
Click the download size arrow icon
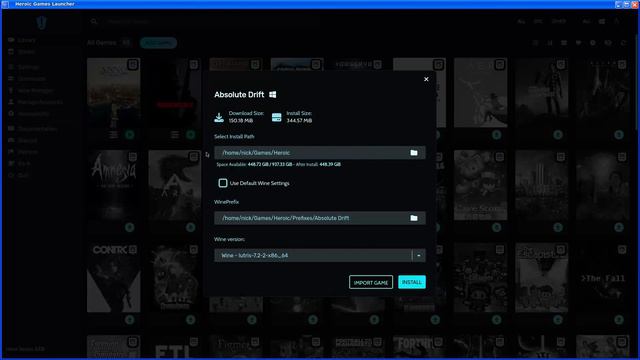(219, 118)
